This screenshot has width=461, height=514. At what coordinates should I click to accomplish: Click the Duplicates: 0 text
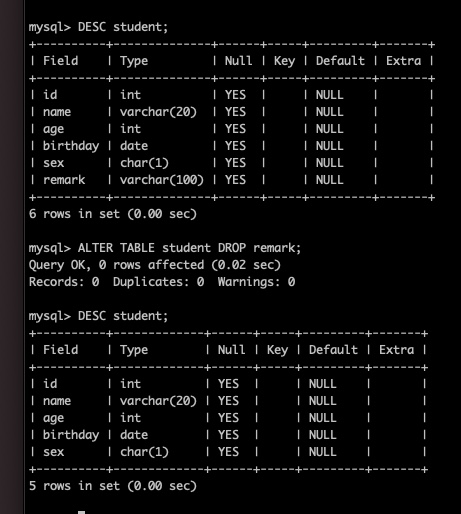(158, 282)
